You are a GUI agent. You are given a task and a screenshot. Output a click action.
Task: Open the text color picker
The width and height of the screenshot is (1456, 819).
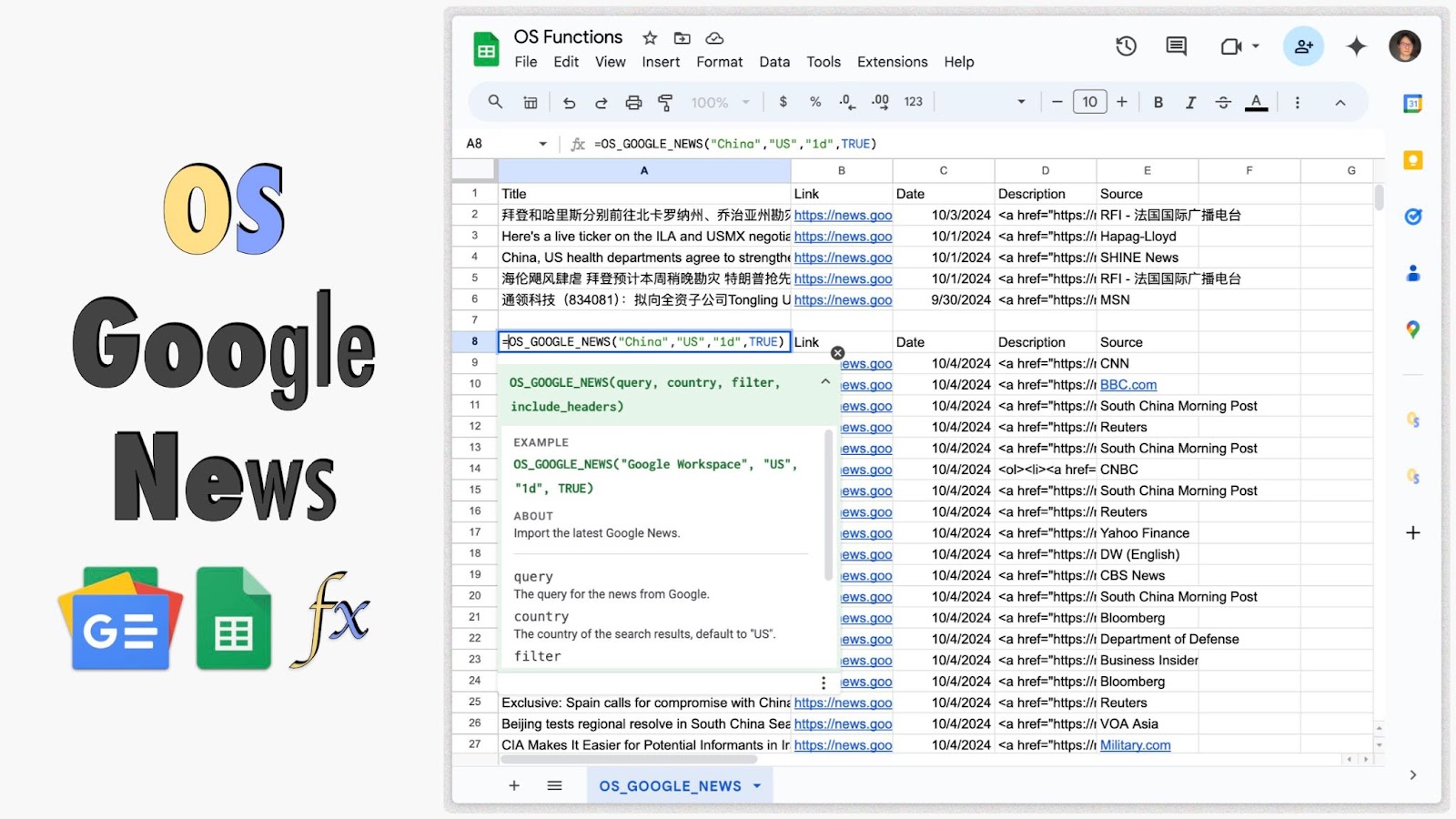(x=1256, y=103)
